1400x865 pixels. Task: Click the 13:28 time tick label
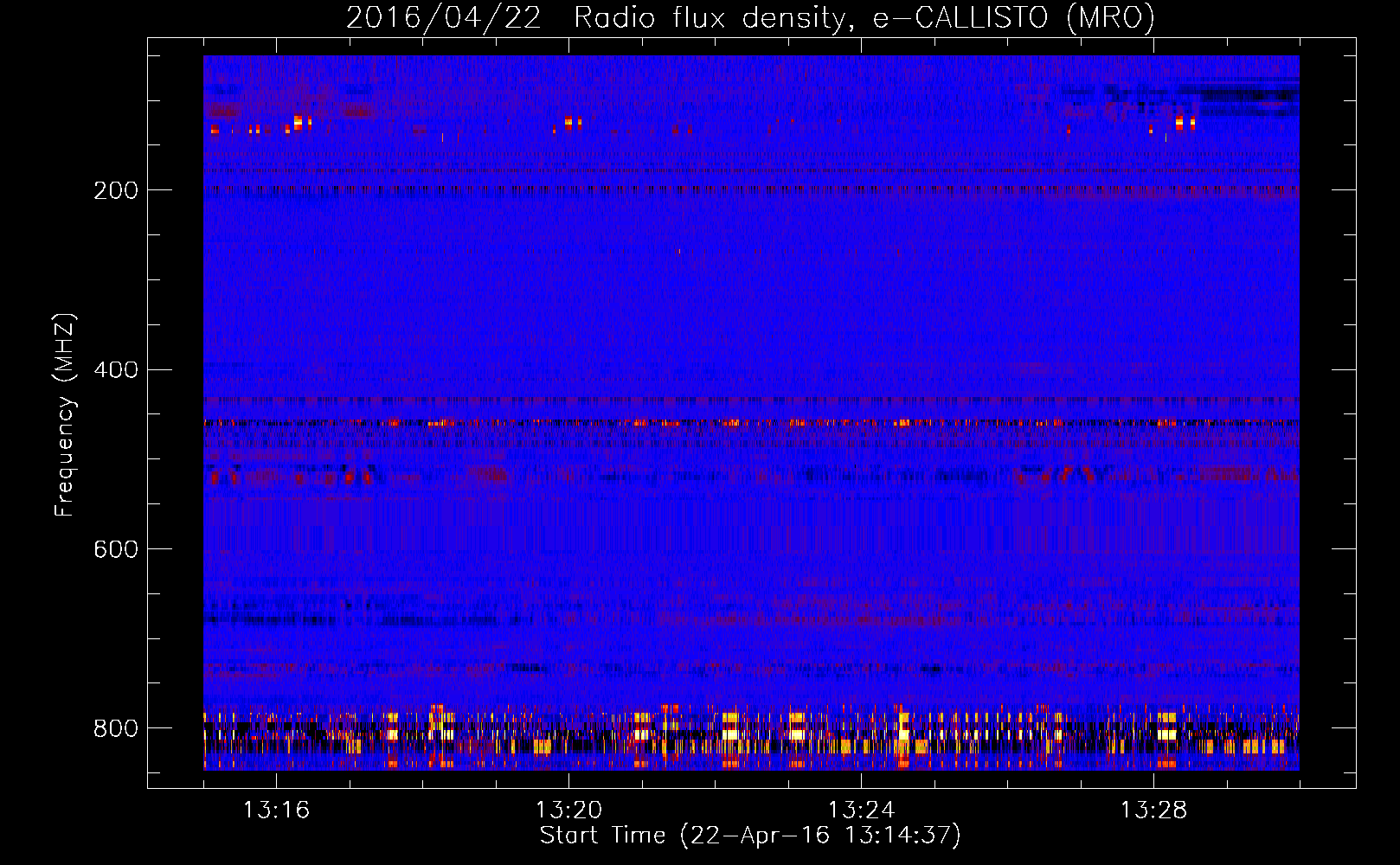coord(1153,810)
